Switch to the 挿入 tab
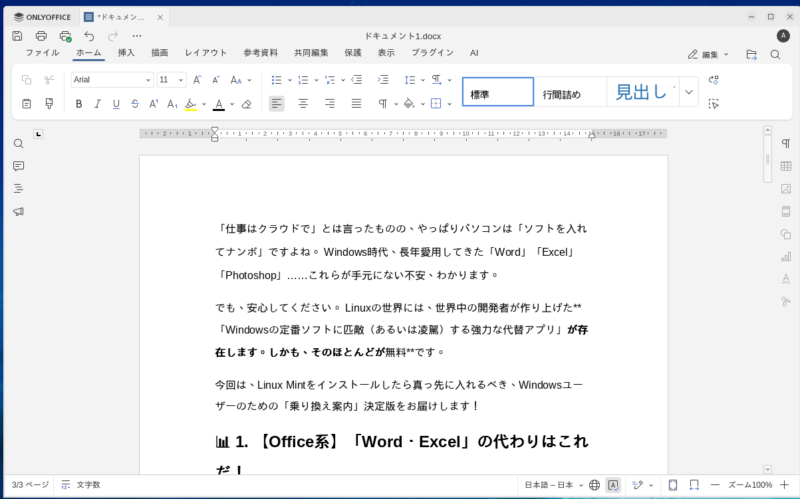The width and height of the screenshot is (800, 499). [126, 53]
